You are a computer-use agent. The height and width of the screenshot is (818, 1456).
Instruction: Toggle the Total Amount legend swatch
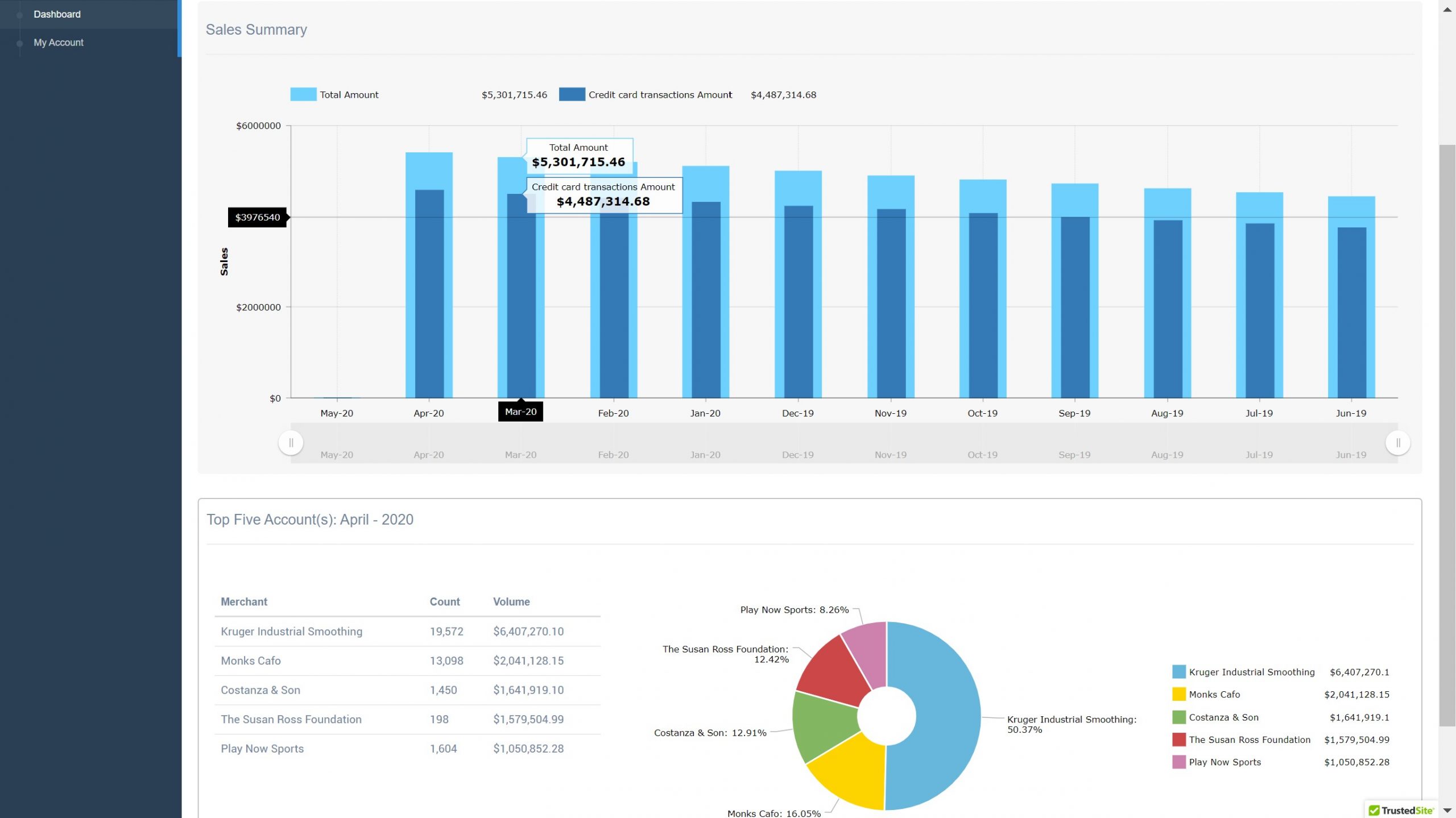(x=303, y=94)
